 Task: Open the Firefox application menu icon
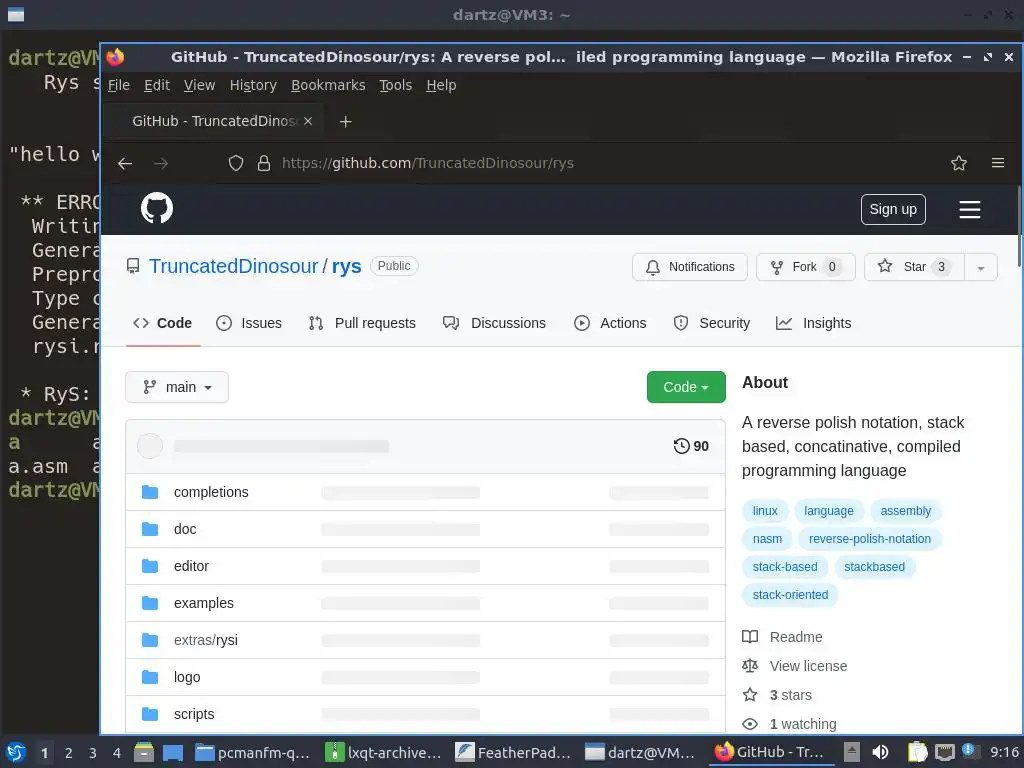pyautogui.click(x=997, y=163)
